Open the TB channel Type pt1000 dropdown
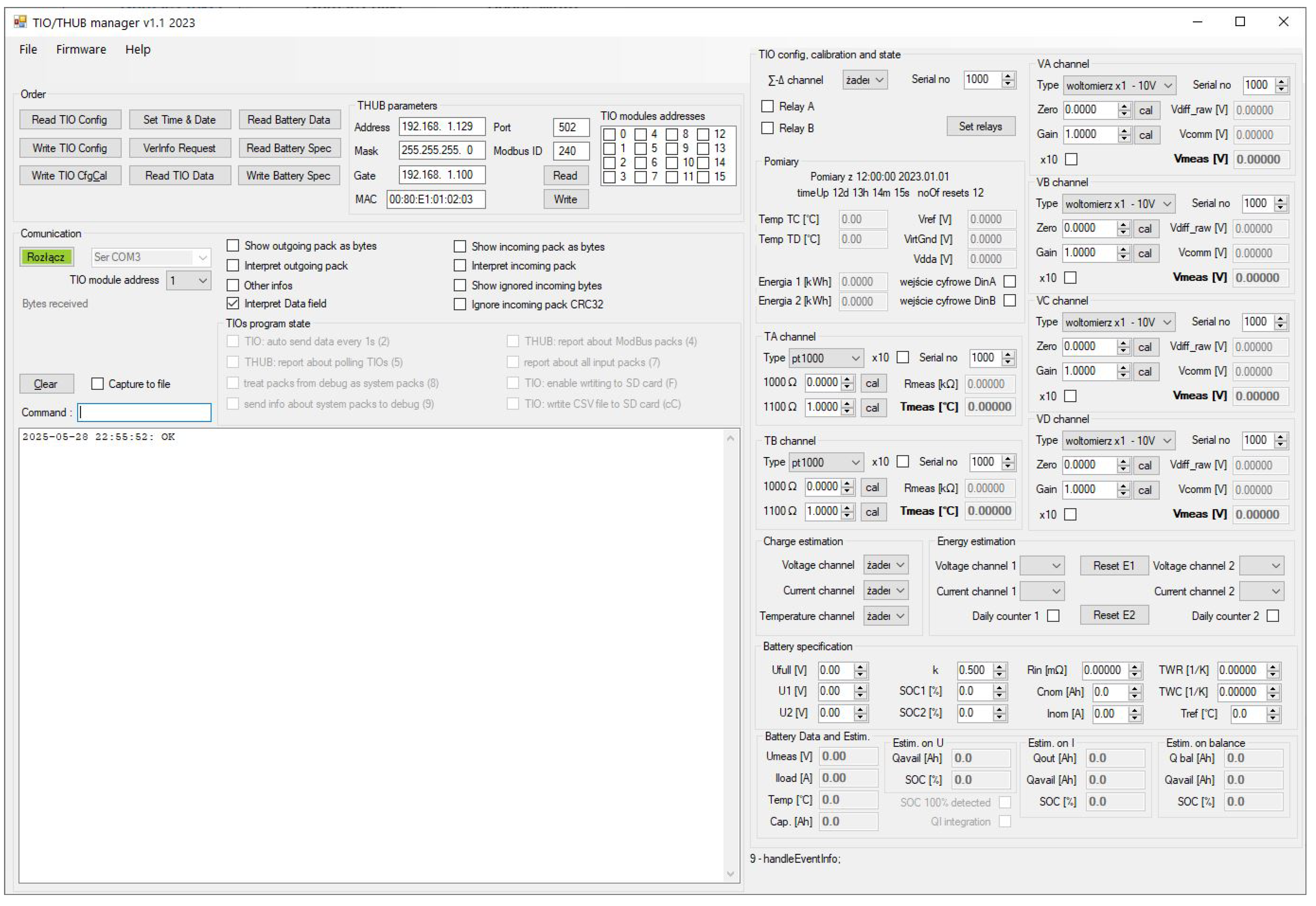1316x906 pixels. coord(827,463)
